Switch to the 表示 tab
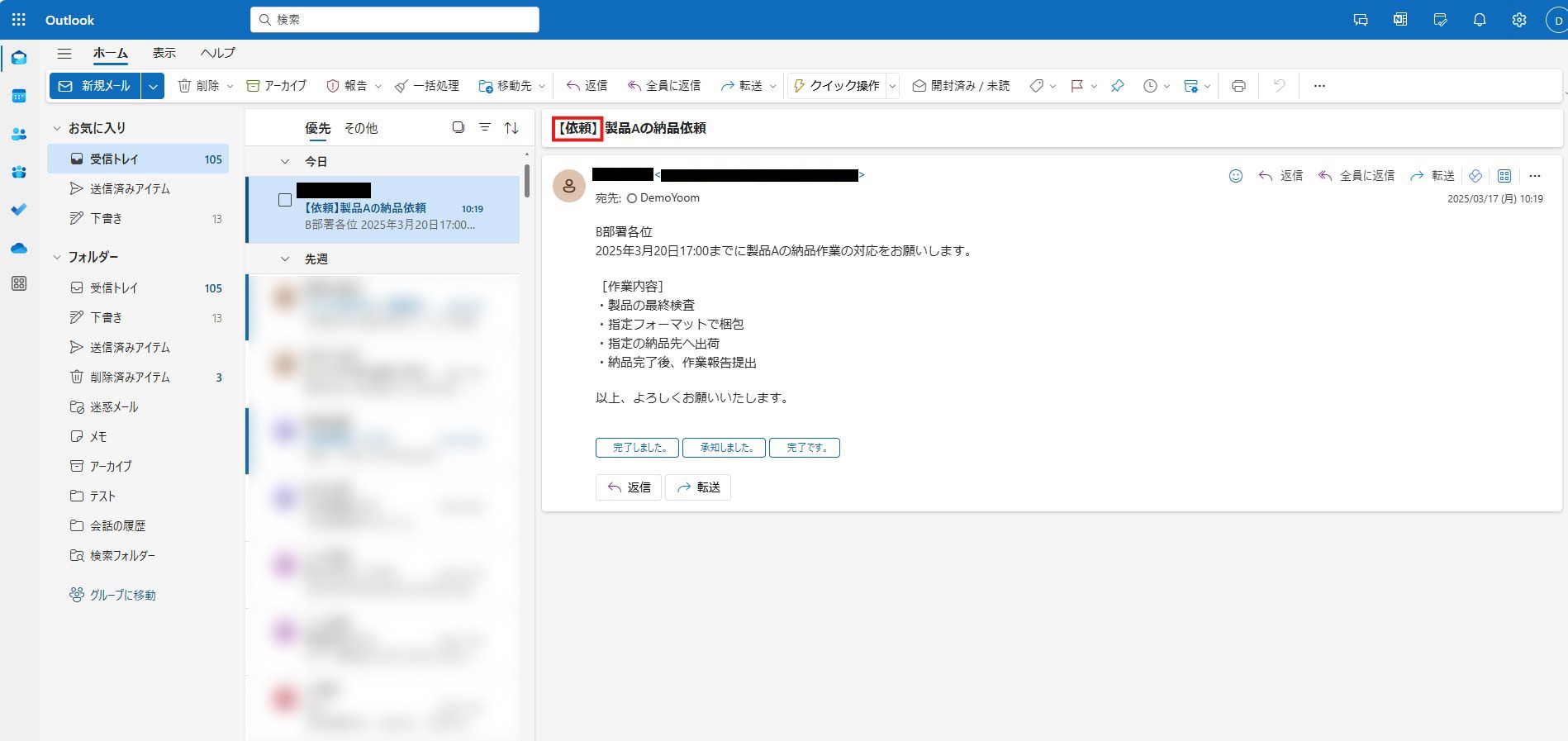 [164, 53]
